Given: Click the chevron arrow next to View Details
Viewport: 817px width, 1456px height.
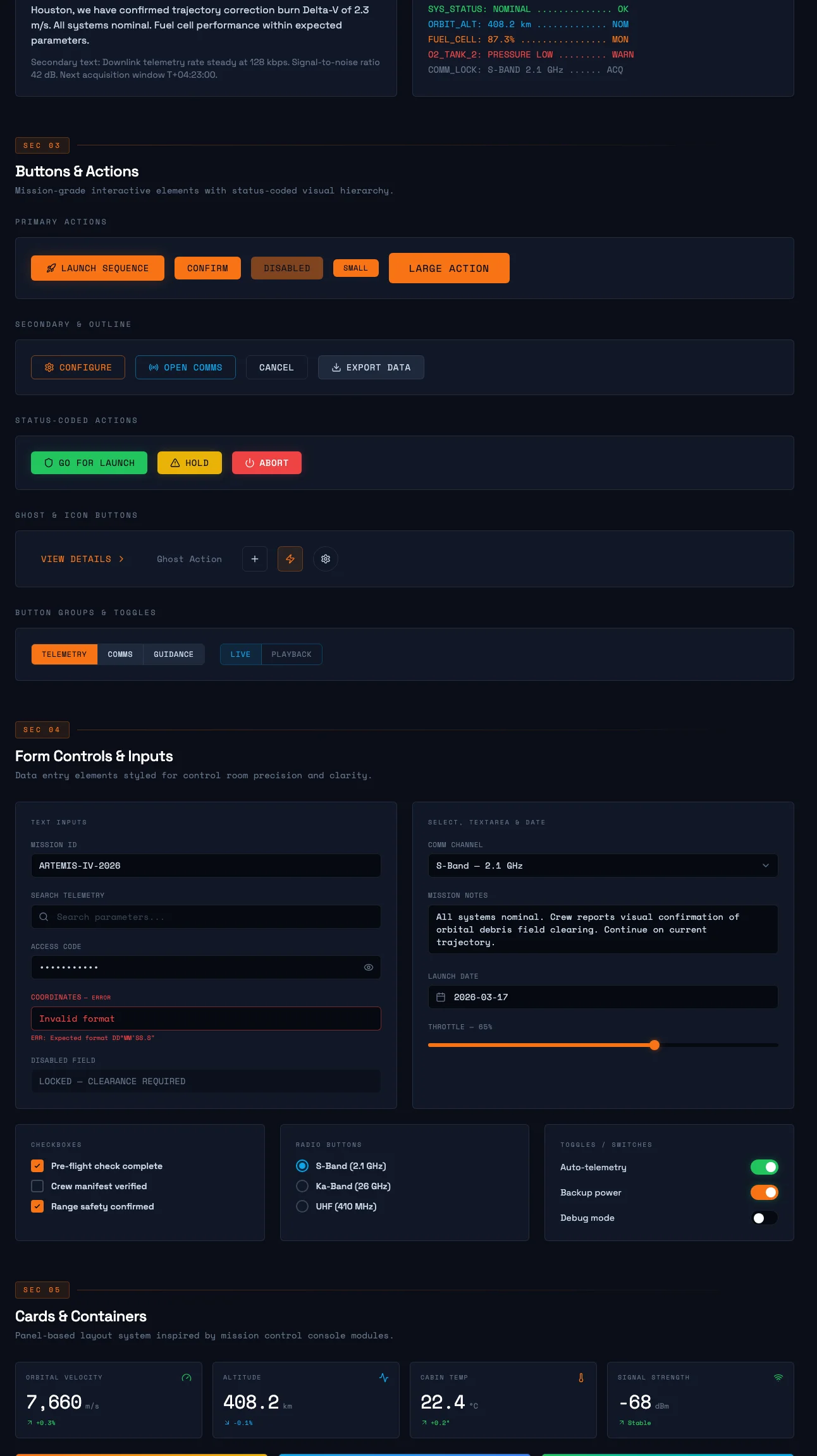Looking at the screenshot, I should coord(121,559).
